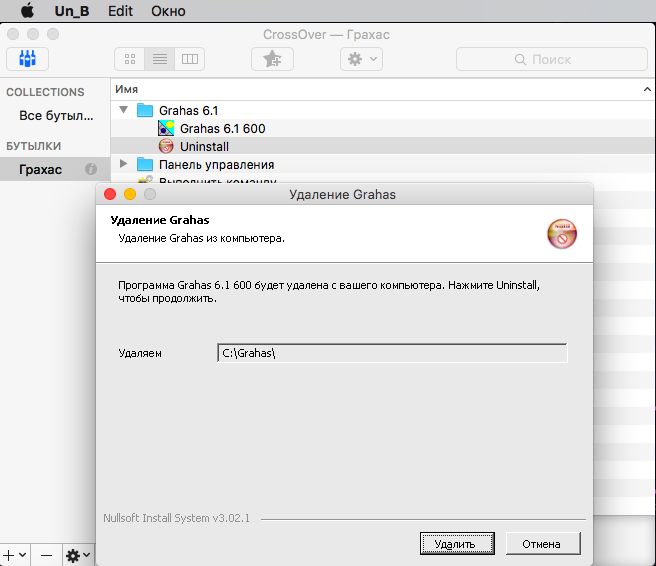Click the add favorite star button
The width and height of the screenshot is (656, 566).
pos(272,59)
